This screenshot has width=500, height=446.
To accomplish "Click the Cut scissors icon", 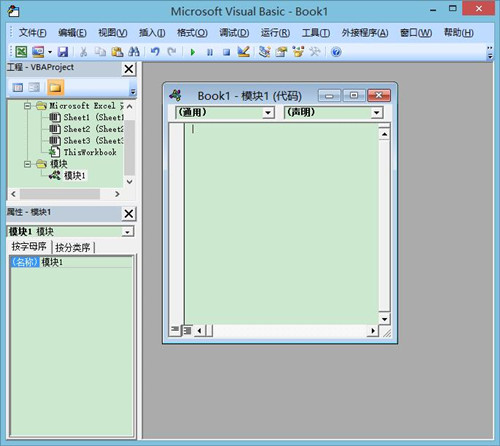I will (x=83, y=52).
